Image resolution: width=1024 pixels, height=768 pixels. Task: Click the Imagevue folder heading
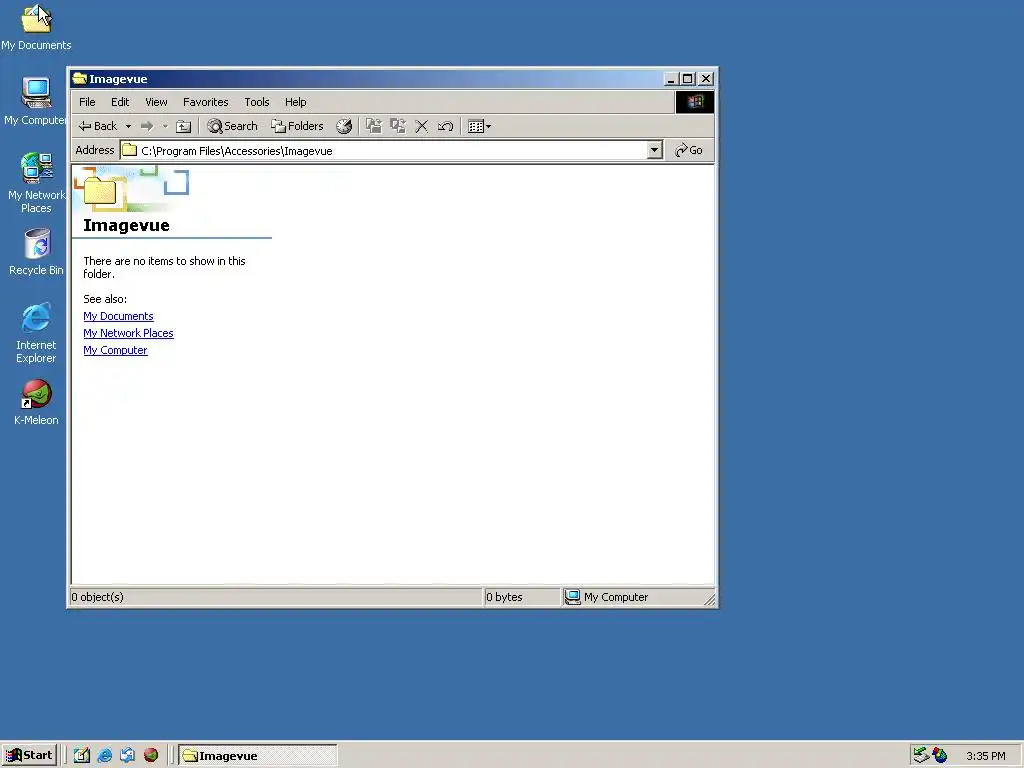pyautogui.click(x=126, y=225)
